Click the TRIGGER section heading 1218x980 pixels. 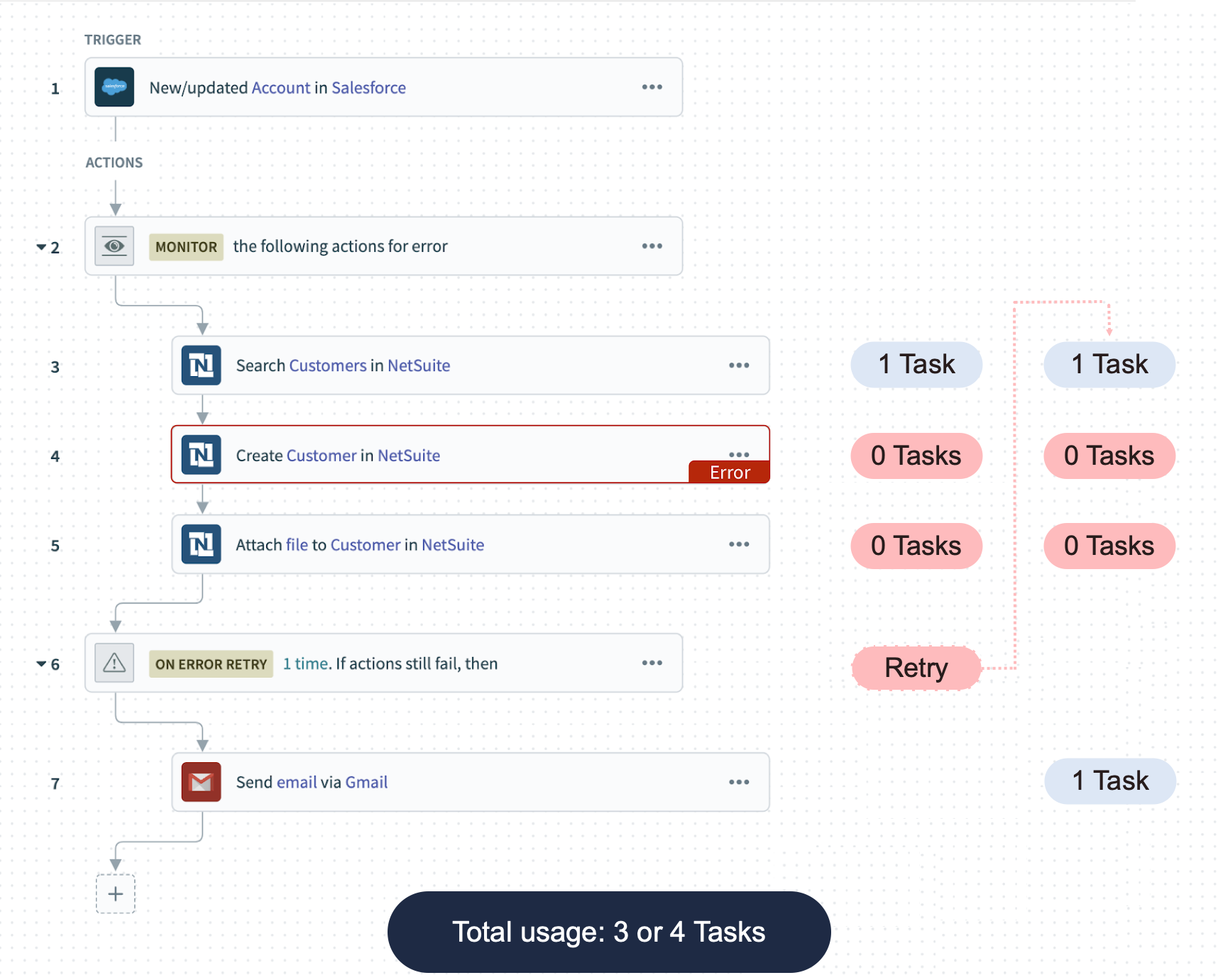pyautogui.click(x=113, y=40)
